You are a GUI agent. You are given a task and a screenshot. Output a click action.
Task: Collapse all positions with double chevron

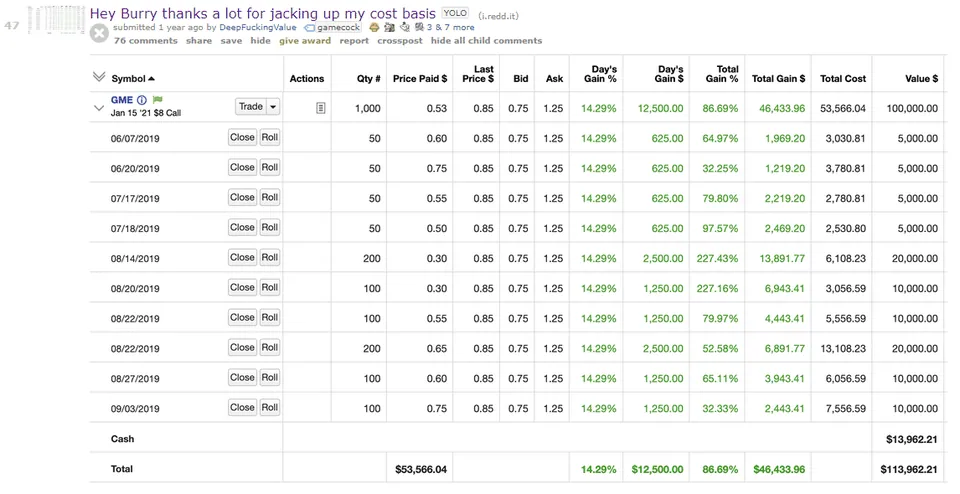(x=99, y=77)
